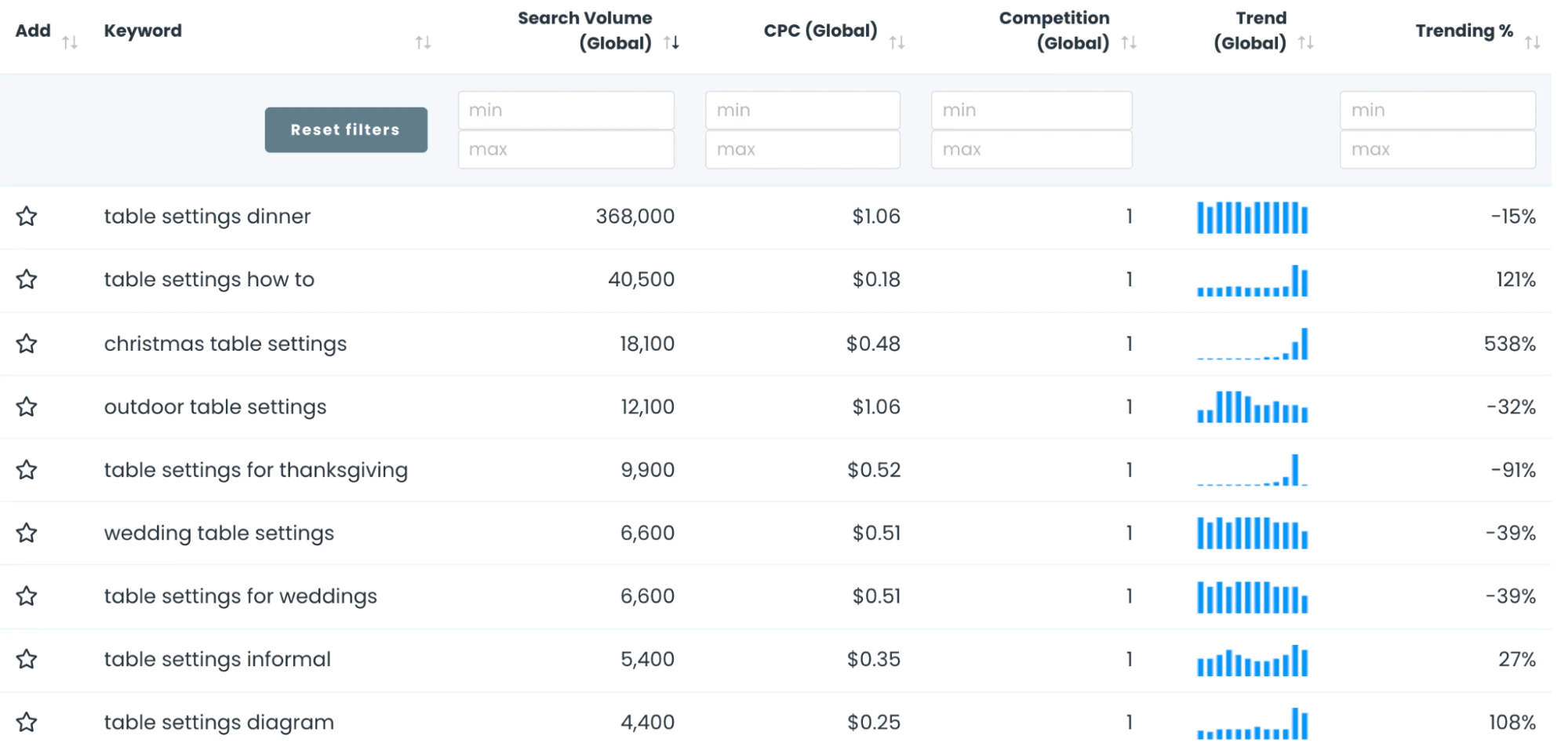Sort by Competition (Global) arrows

click(1129, 42)
